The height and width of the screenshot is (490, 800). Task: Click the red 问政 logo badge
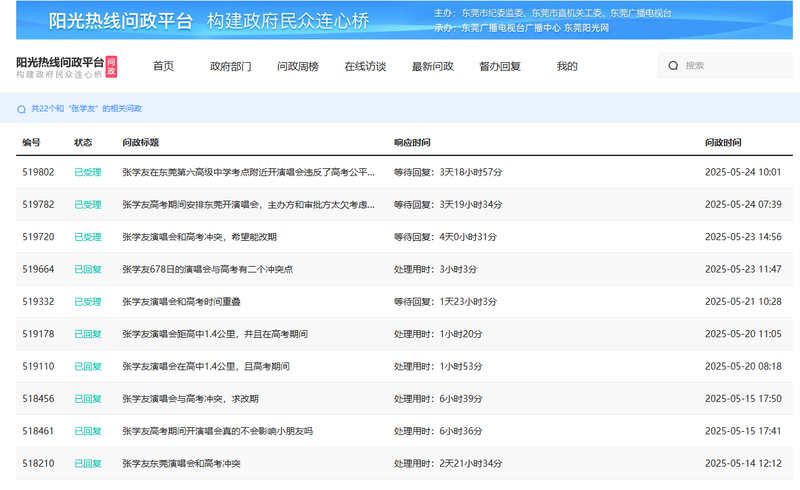point(111,66)
